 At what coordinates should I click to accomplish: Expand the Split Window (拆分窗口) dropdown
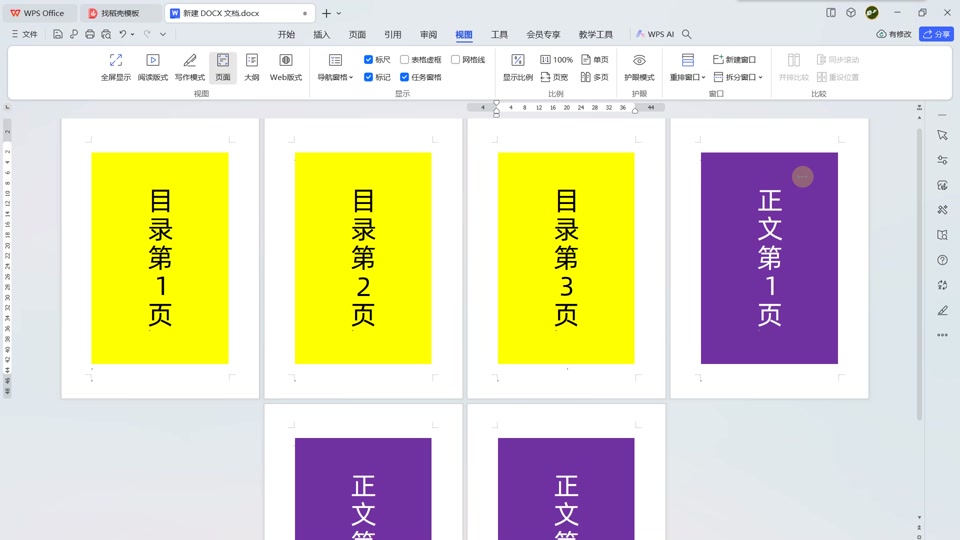coord(760,77)
